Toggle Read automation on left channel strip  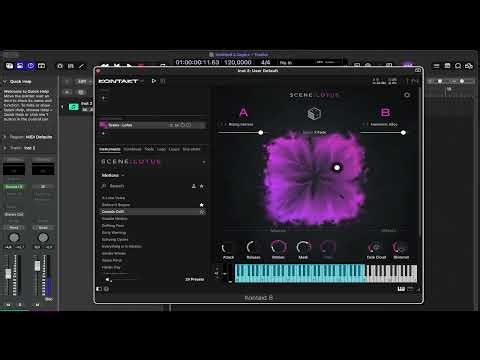tap(14, 228)
